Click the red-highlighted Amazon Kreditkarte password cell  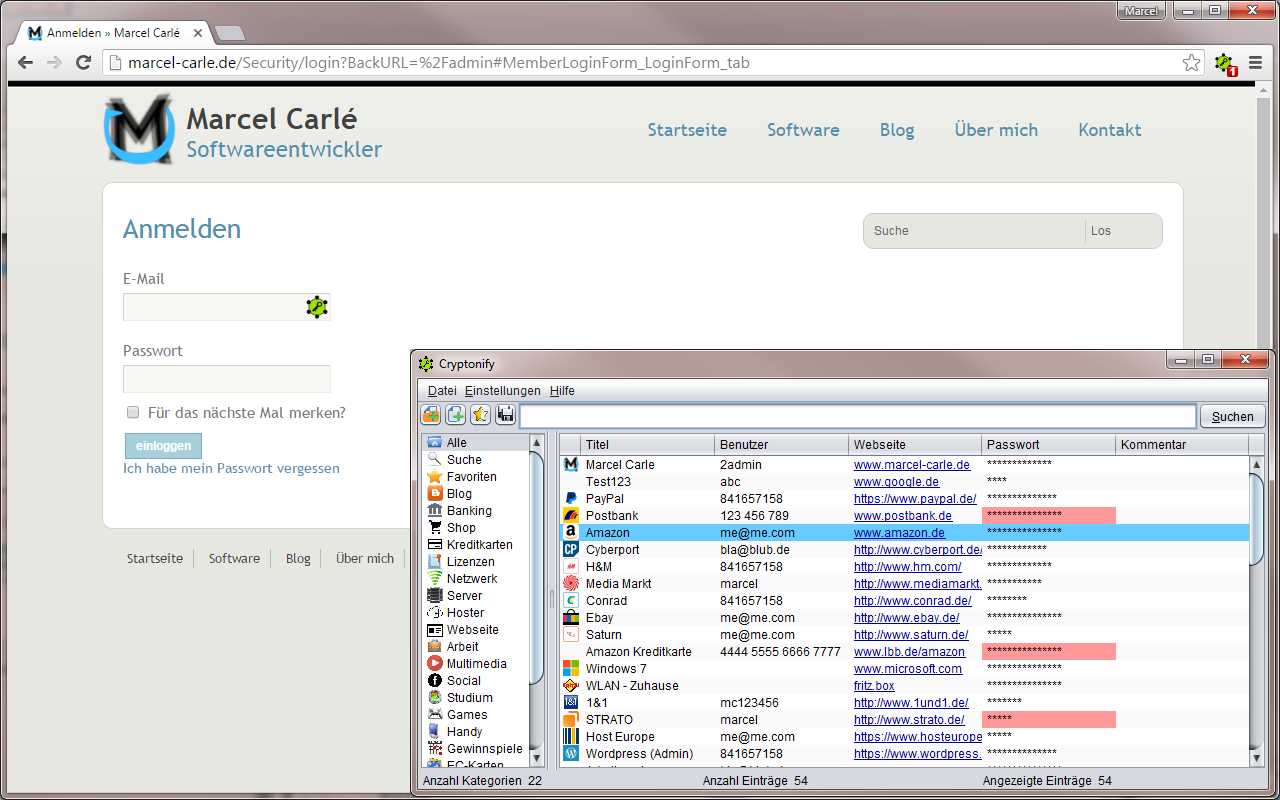[x=1049, y=652]
